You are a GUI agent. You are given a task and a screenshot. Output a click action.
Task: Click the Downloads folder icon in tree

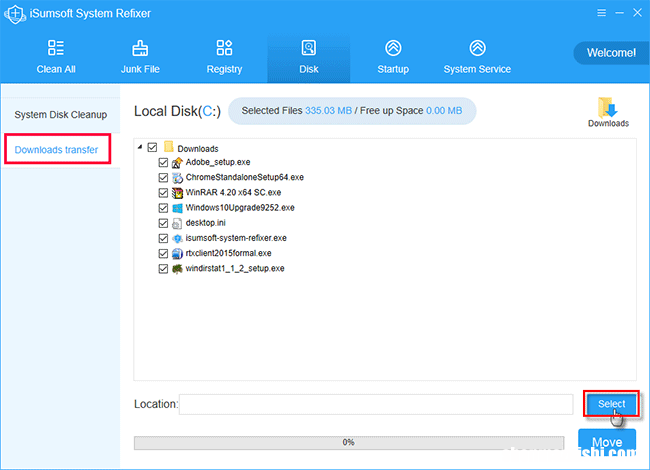tap(168, 147)
